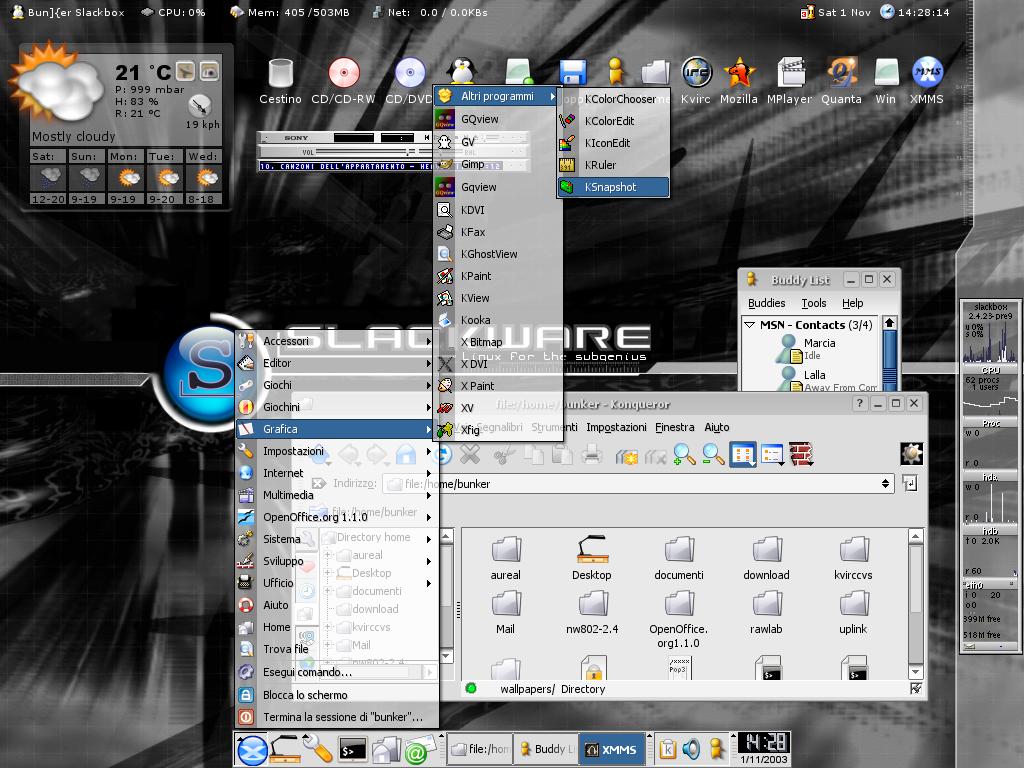This screenshot has width=1024, height=768.
Task: Click the Konqueror file view scrollbar down arrow
Action: coord(916,671)
